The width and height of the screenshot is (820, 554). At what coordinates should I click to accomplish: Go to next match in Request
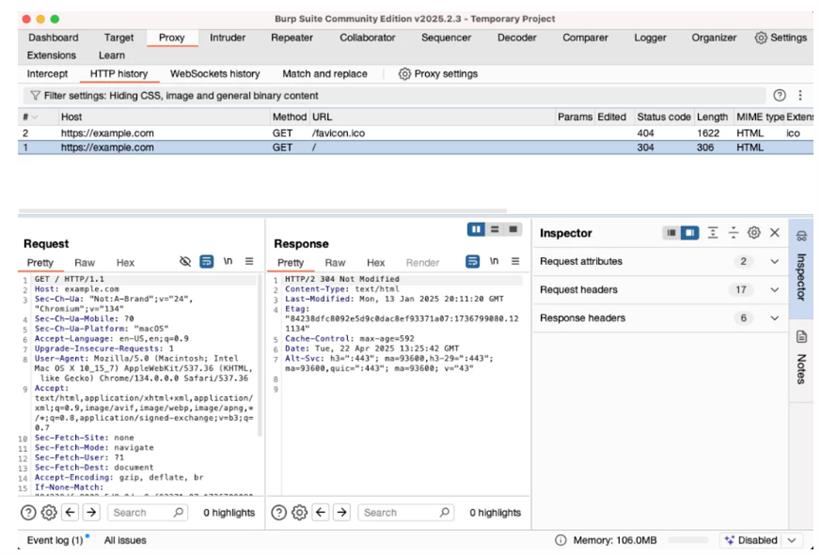[x=92, y=512]
